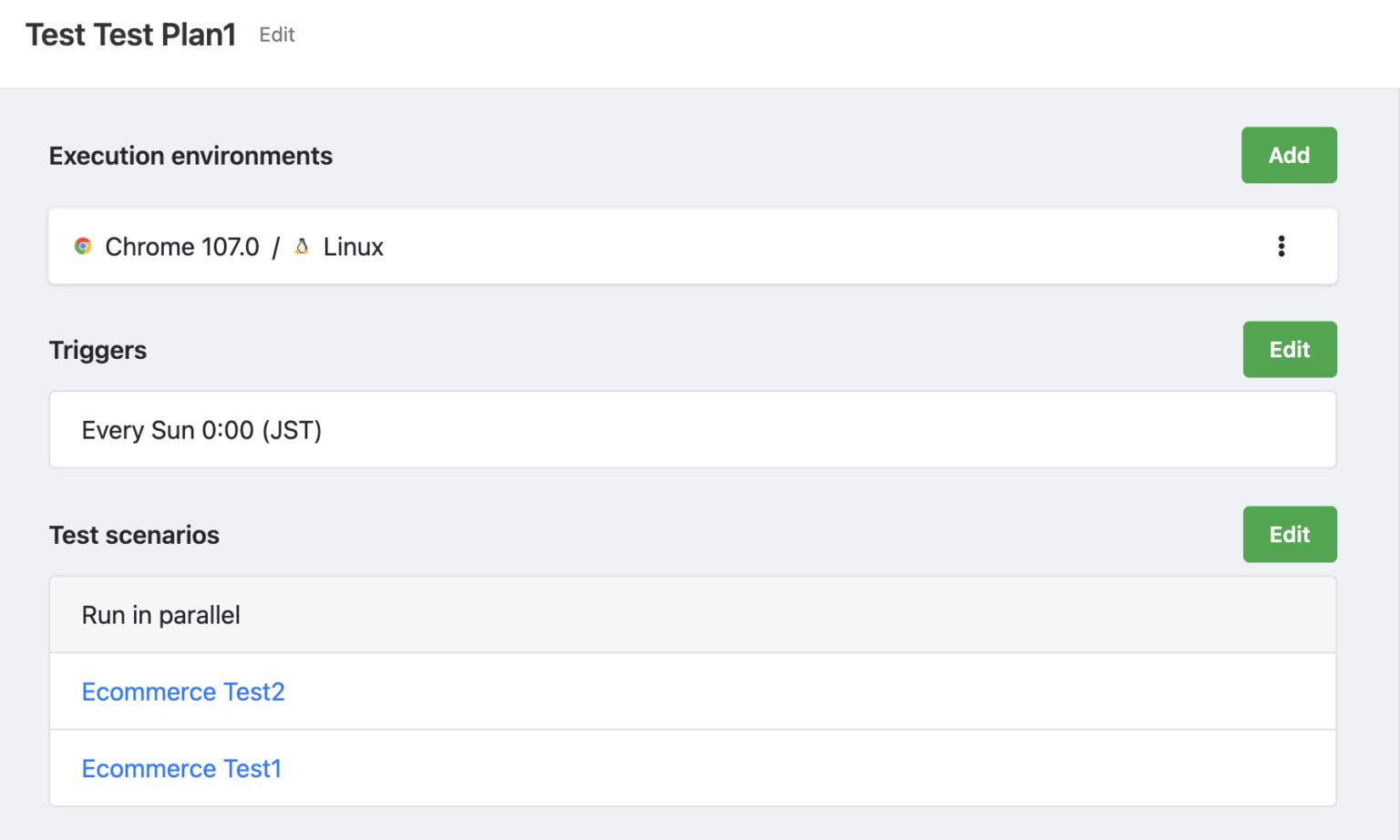1400x840 pixels.
Task: Click Edit next to Test scenarios
Action: pyautogui.click(x=1289, y=534)
